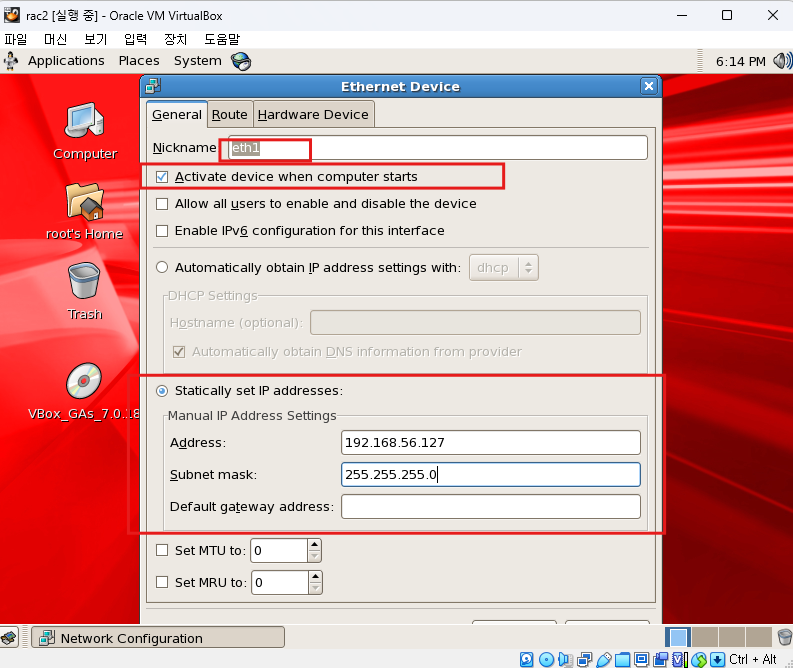Open the GNOME volume control speaker icon
793x668 pixels.
tap(782, 61)
